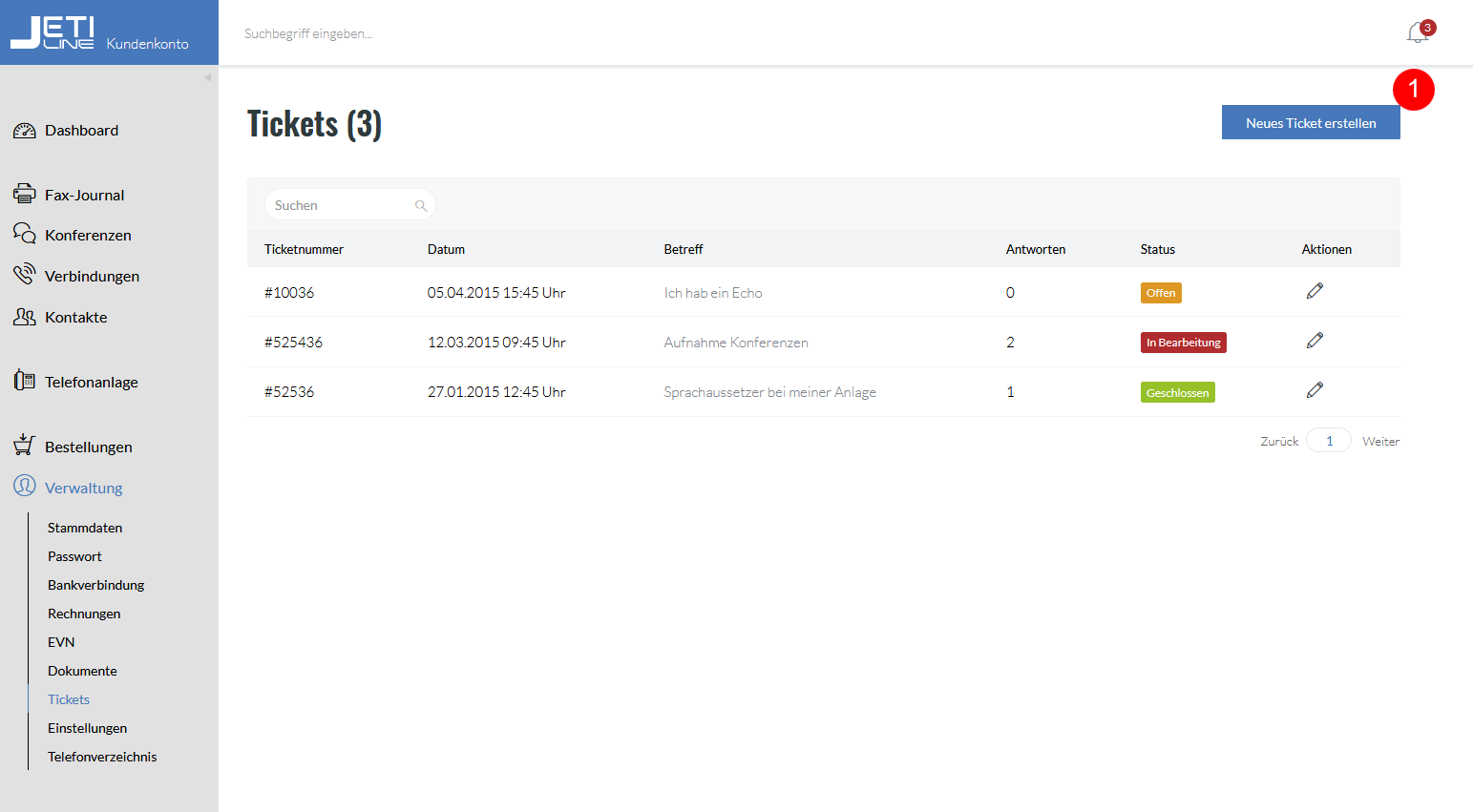Click the Verbindungen phone icon
The height and width of the screenshot is (812, 1473).
pyautogui.click(x=25, y=275)
